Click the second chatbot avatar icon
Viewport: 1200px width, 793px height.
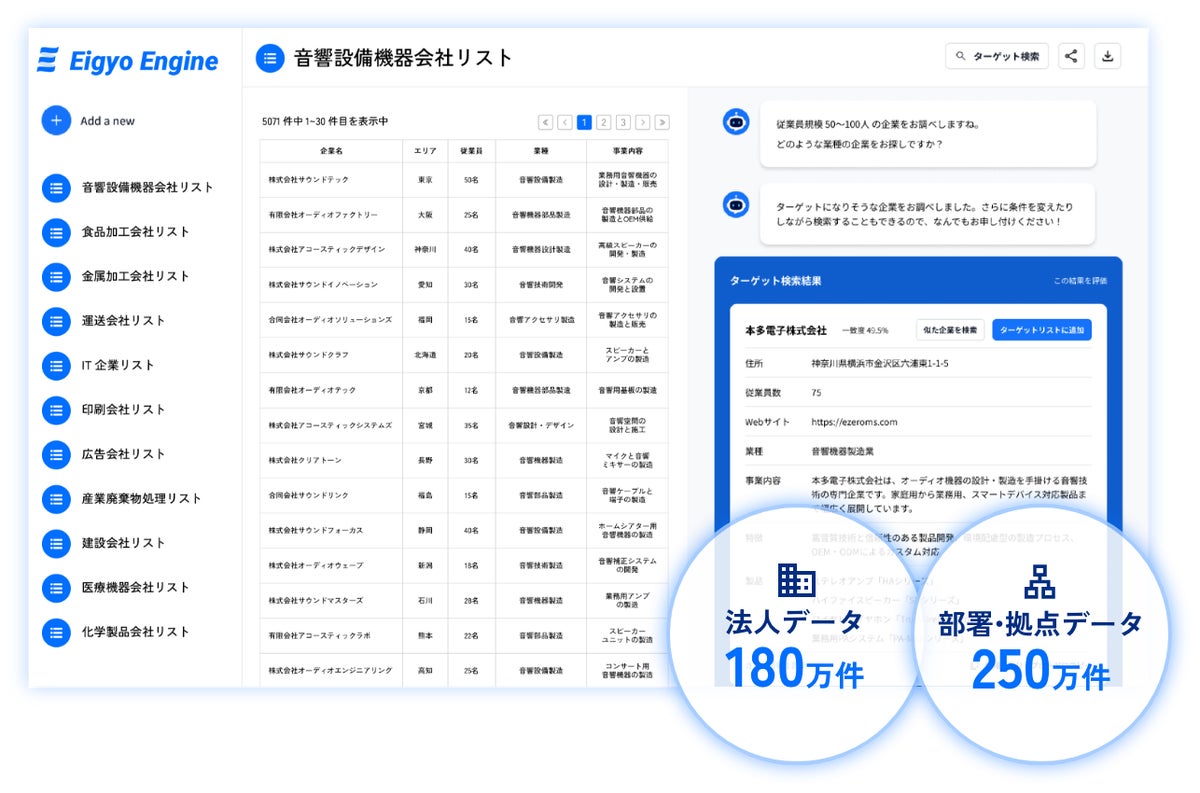(x=736, y=205)
